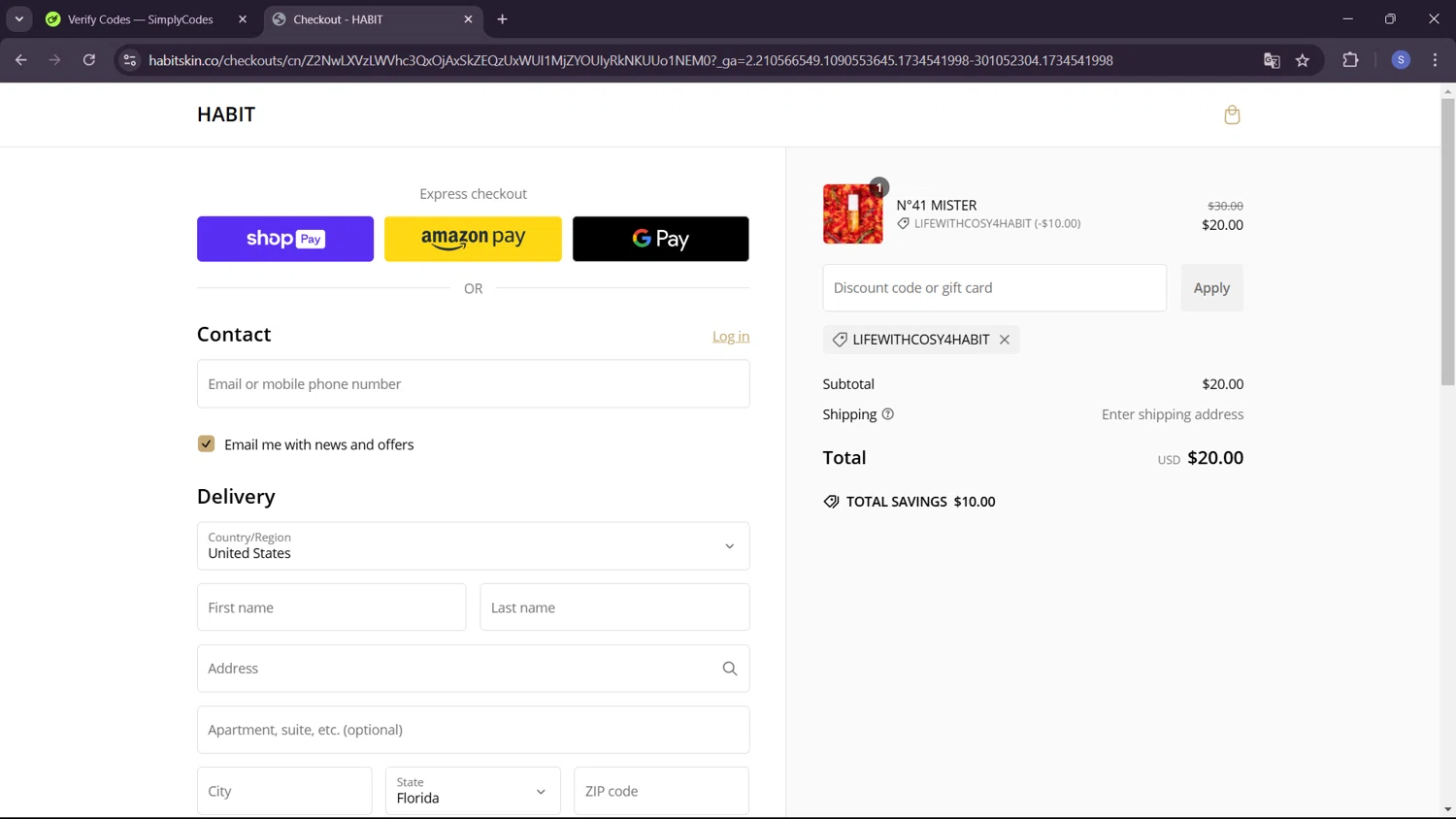
Task: Pay with the Google Pay button
Action: (660, 239)
